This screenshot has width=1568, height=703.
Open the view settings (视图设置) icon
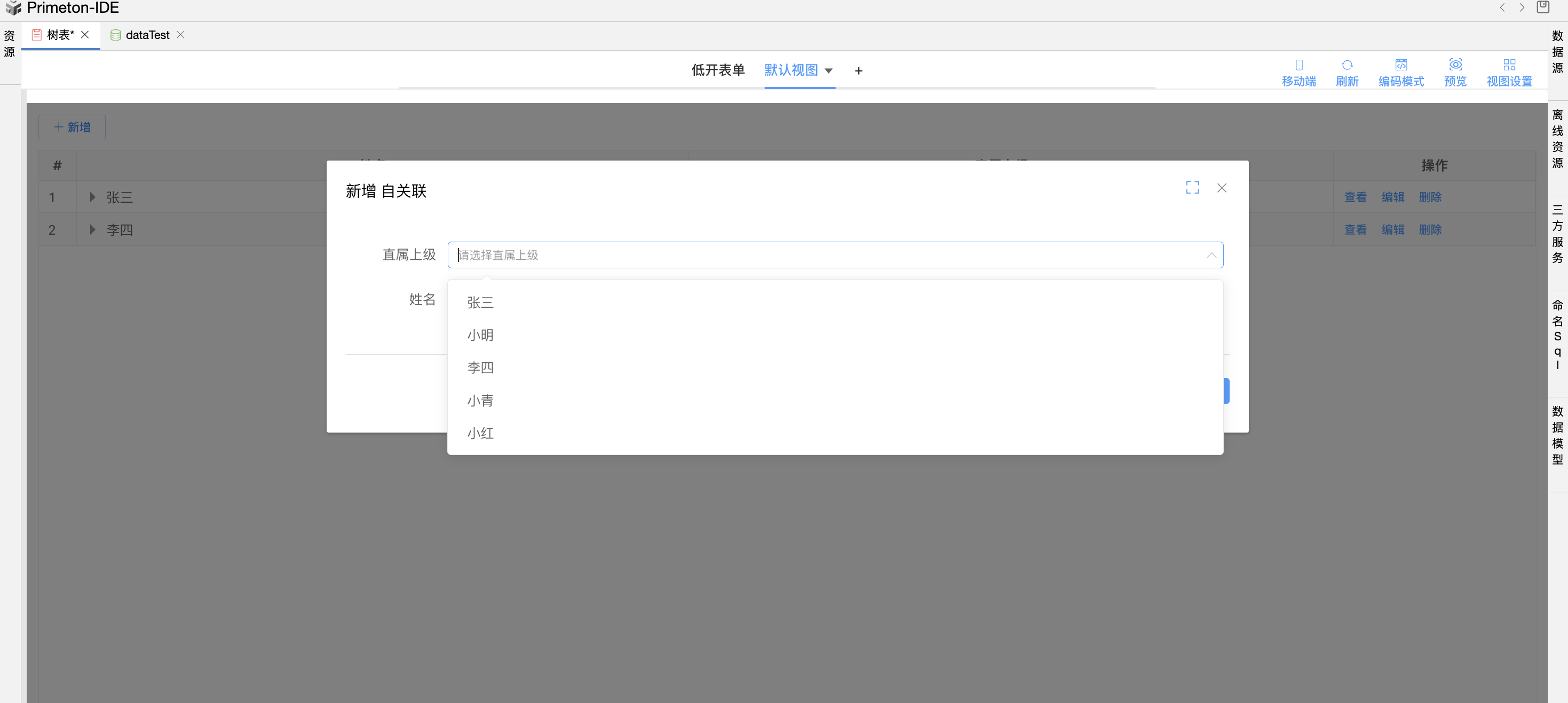tap(1509, 65)
